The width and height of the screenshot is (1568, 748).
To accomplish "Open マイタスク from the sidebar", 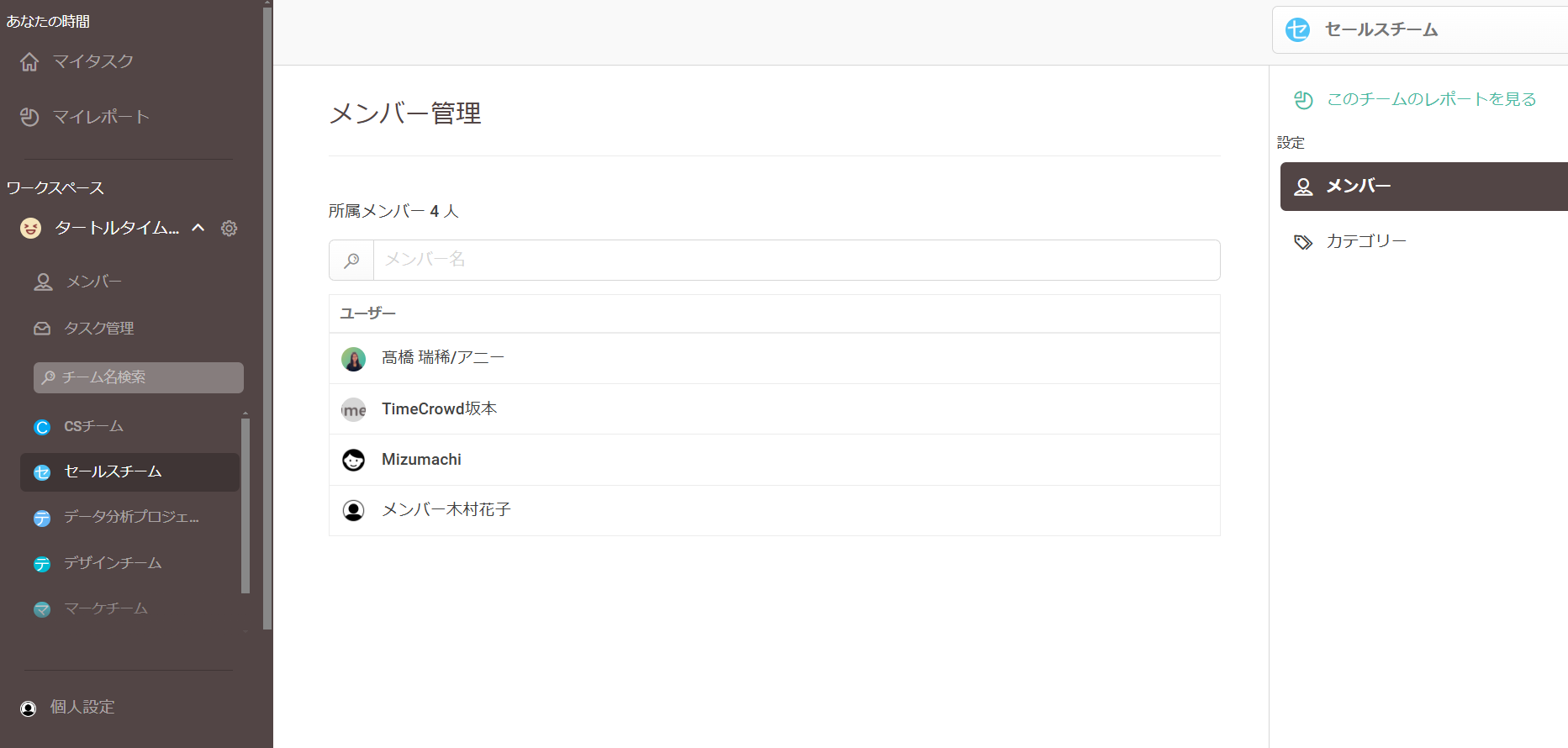I will (92, 61).
